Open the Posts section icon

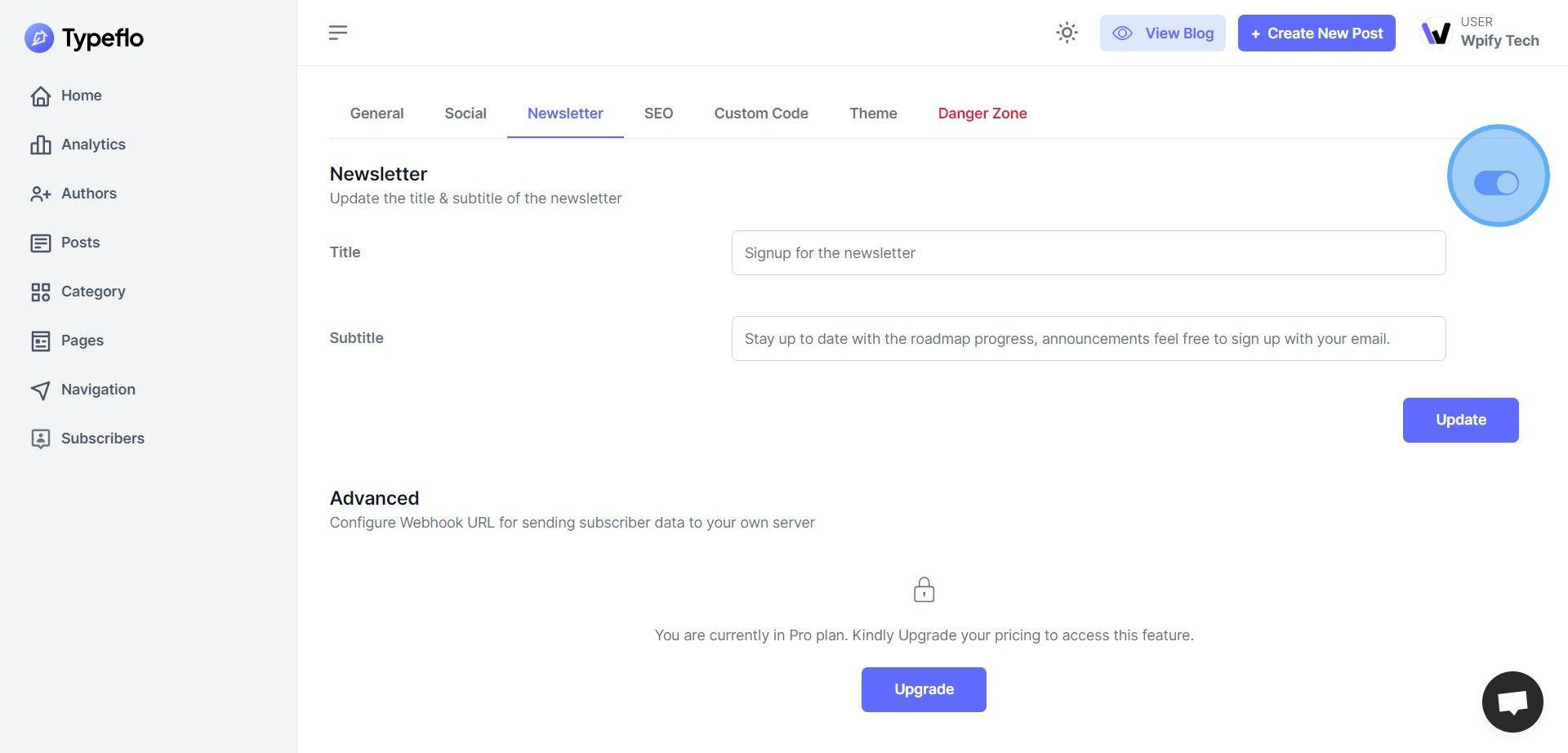click(x=40, y=243)
